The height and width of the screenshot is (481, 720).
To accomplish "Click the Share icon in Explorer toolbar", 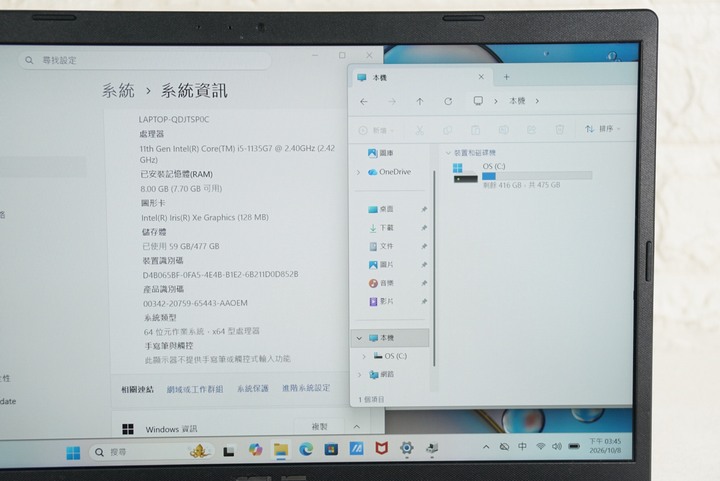I will pyautogui.click(x=531, y=130).
